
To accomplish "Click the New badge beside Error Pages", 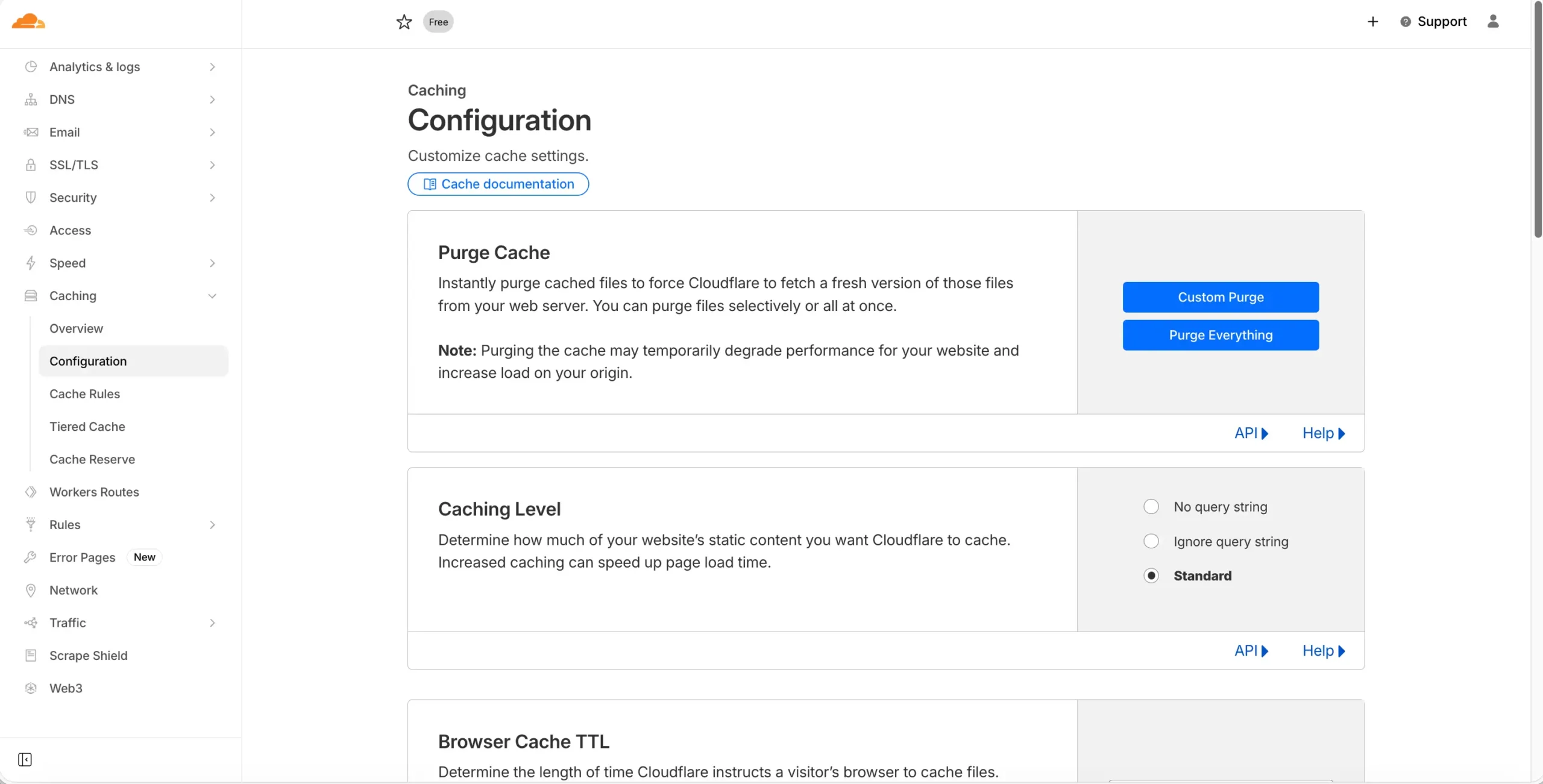I will [x=145, y=557].
